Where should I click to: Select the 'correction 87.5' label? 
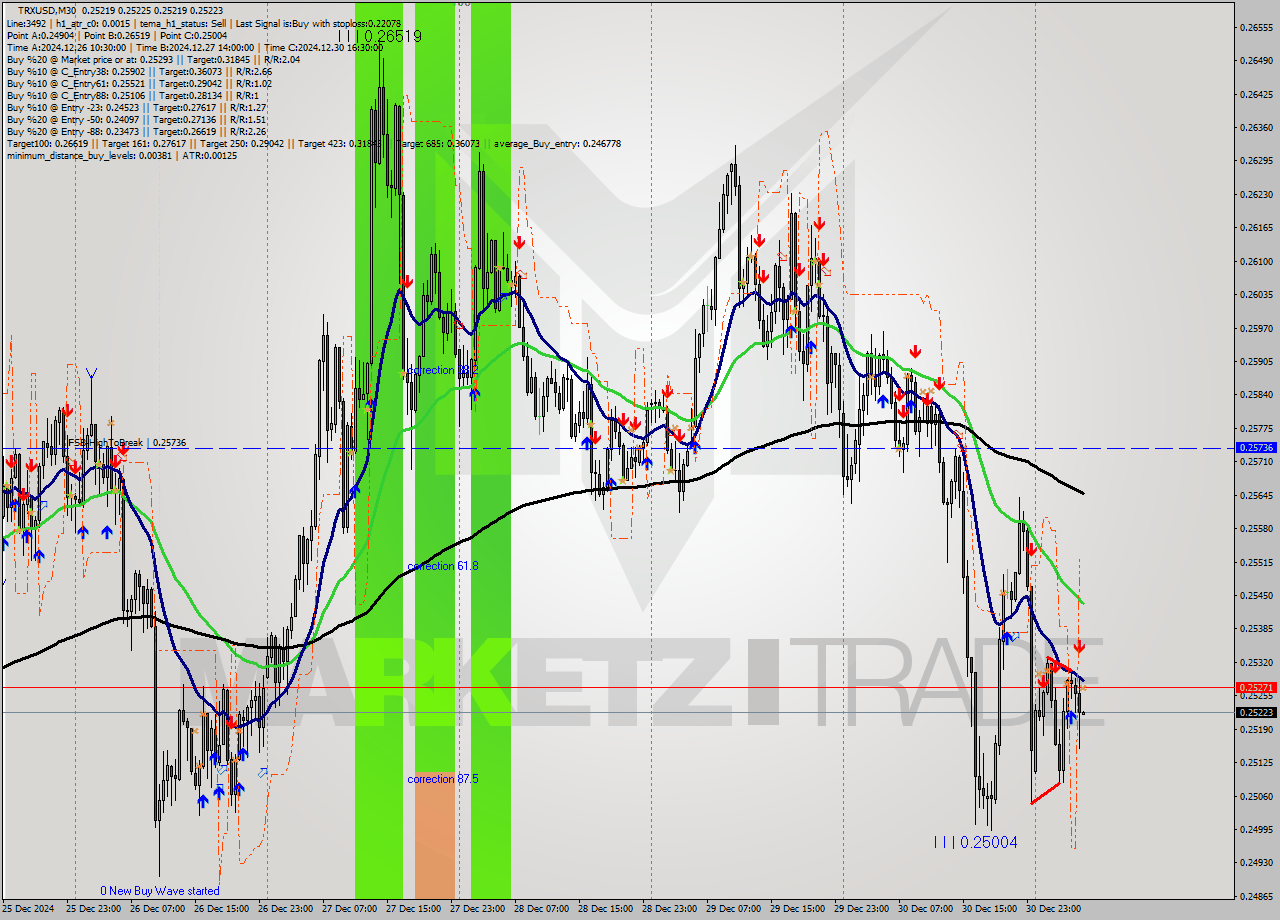pyautogui.click(x=443, y=779)
